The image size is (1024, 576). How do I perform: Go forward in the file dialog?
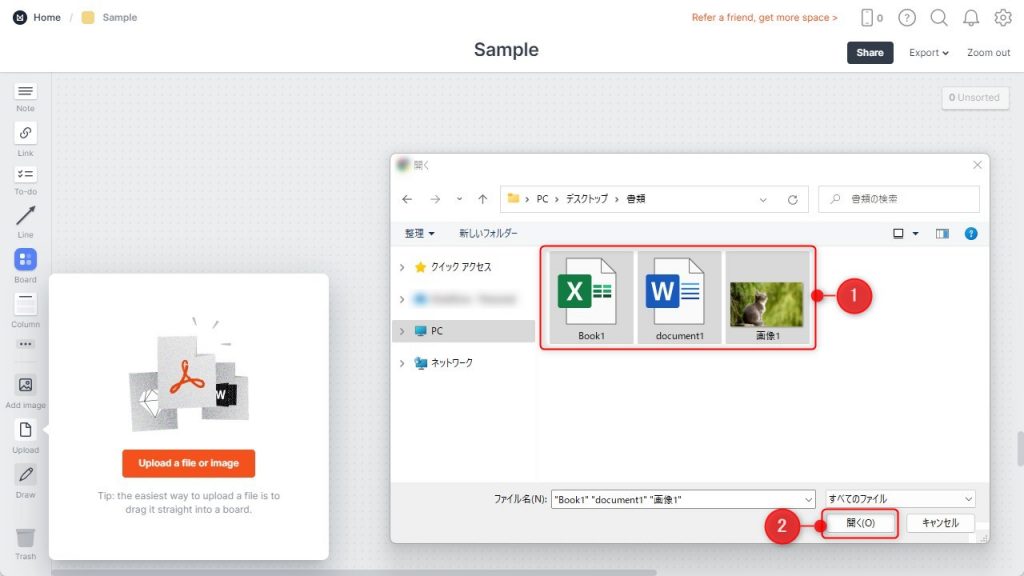click(435, 199)
